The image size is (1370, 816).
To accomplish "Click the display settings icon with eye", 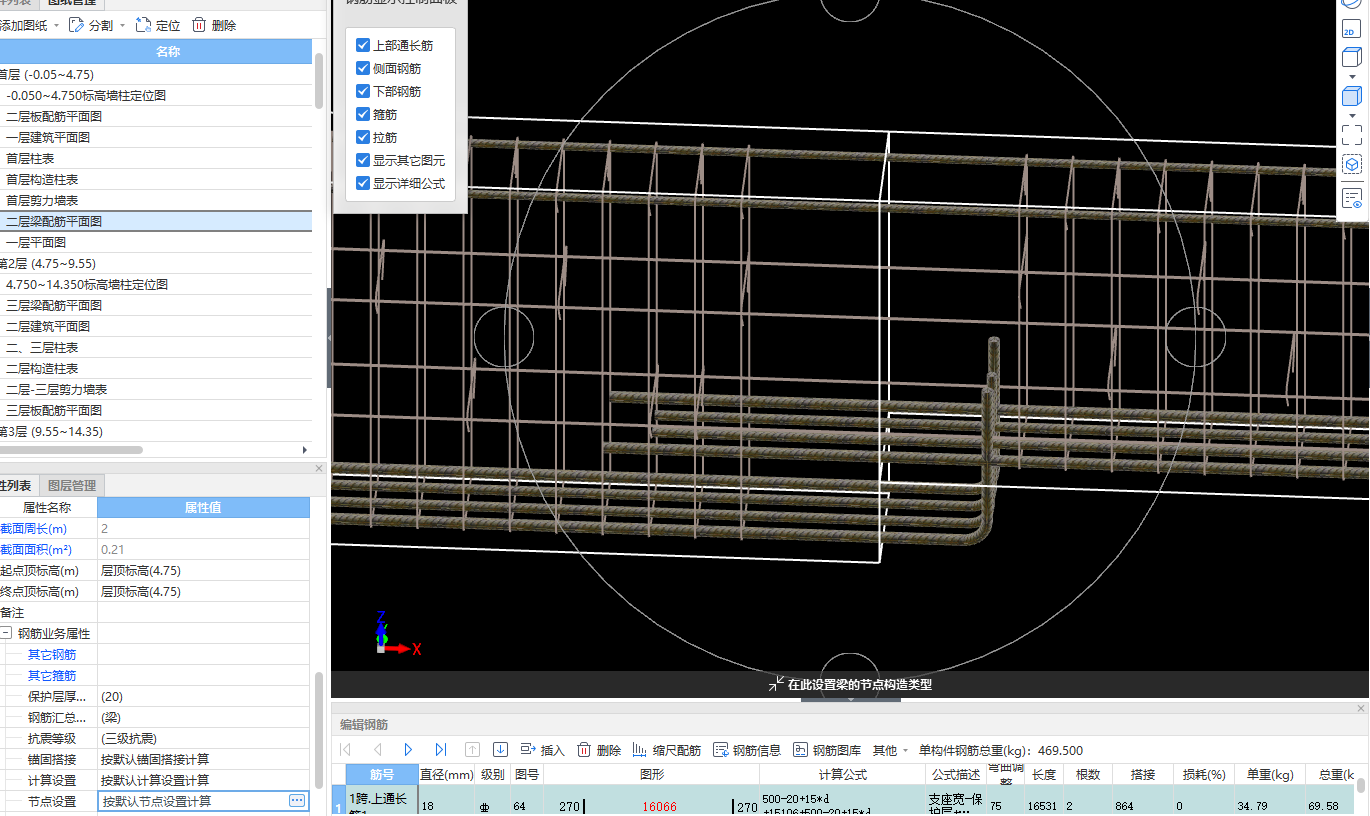I will 1351,198.
